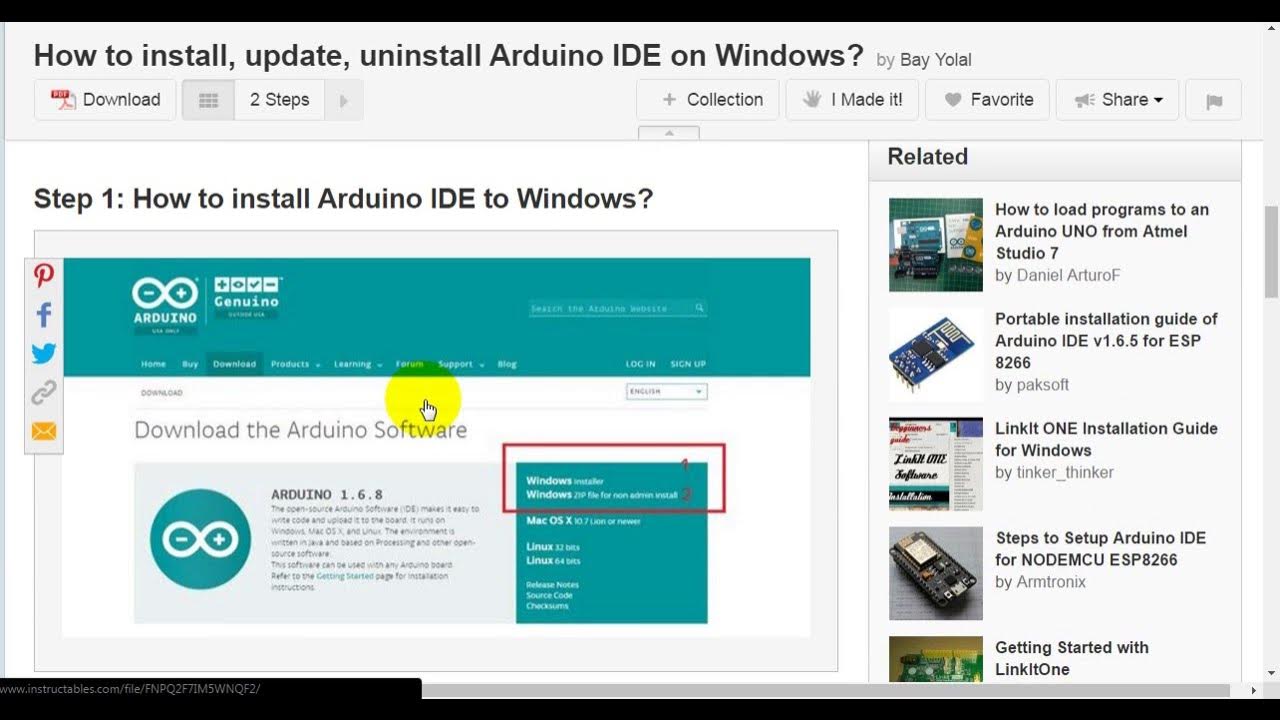
Task: Click the I Made it! button
Action: pyautogui.click(x=851, y=100)
